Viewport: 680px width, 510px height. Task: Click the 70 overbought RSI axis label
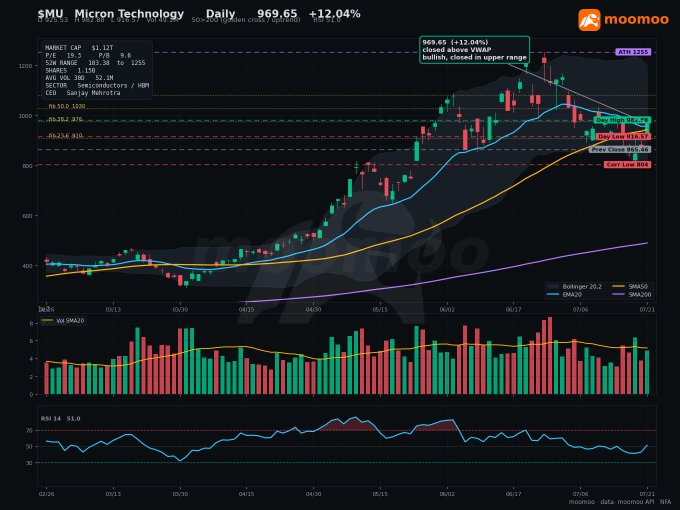pyautogui.click(x=29, y=431)
